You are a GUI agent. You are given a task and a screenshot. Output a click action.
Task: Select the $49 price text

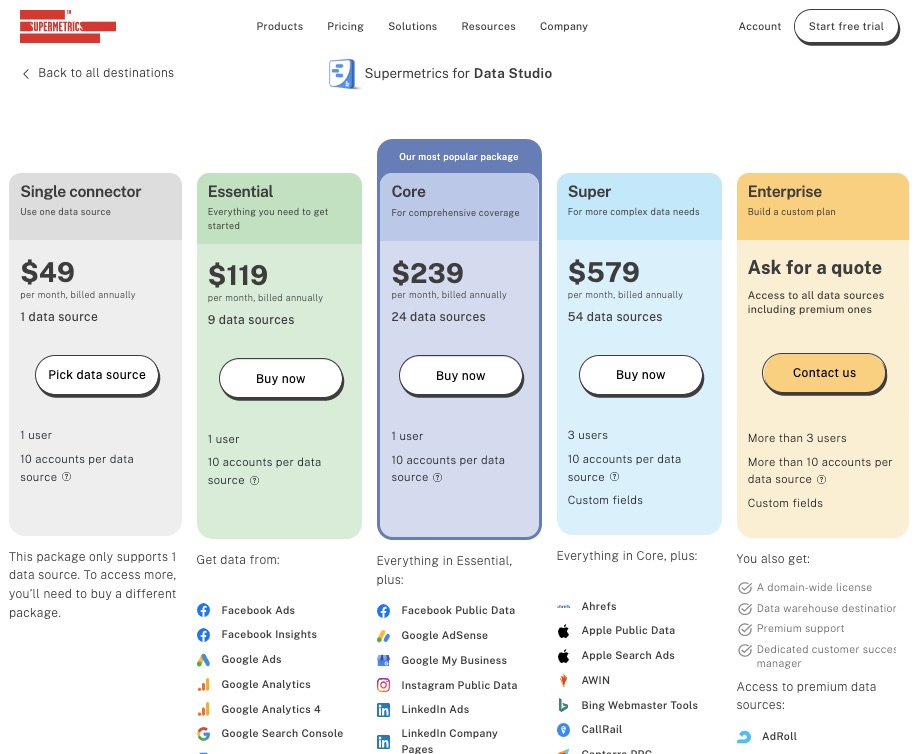[48, 272]
